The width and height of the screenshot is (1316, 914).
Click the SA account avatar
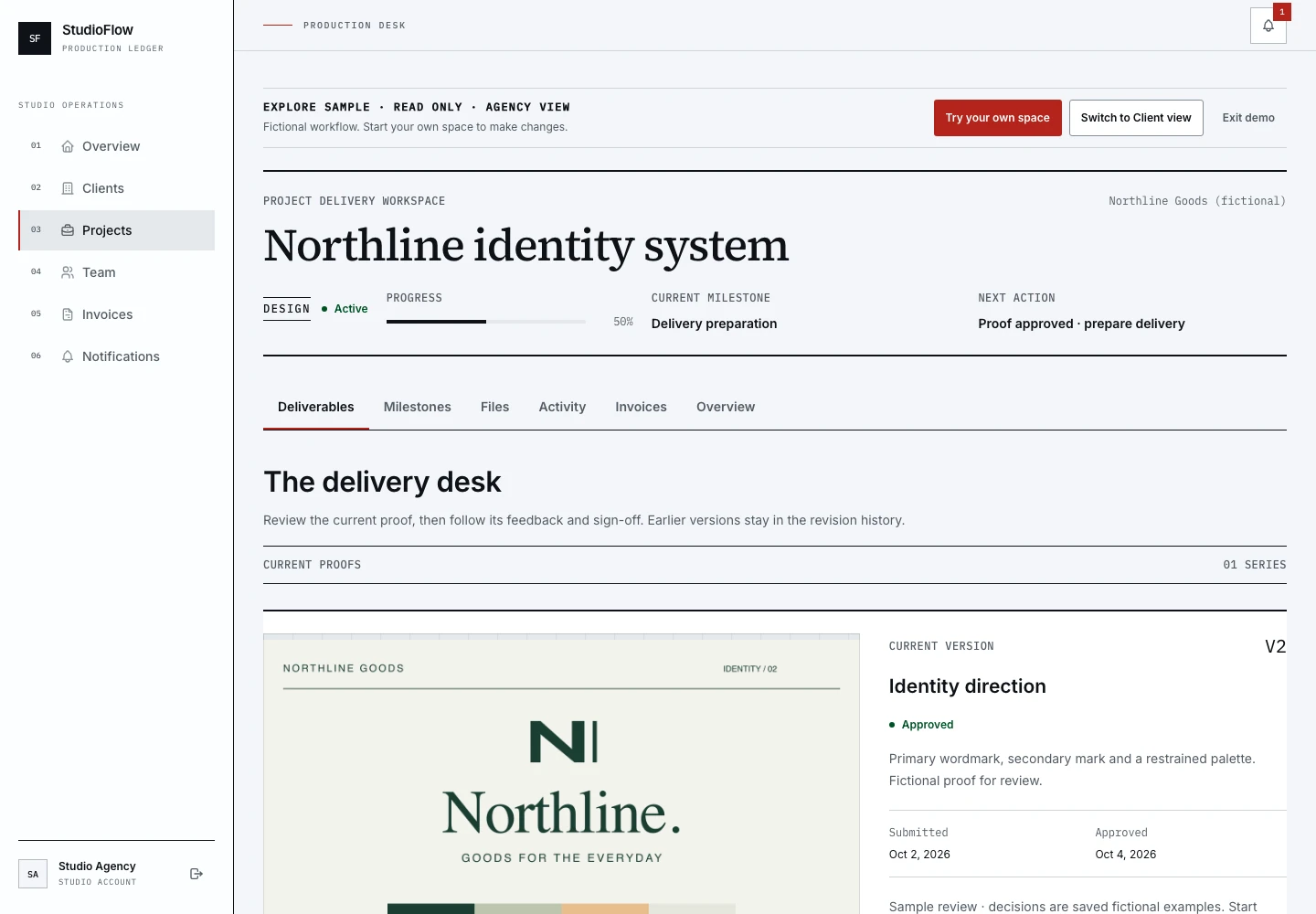click(x=33, y=874)
